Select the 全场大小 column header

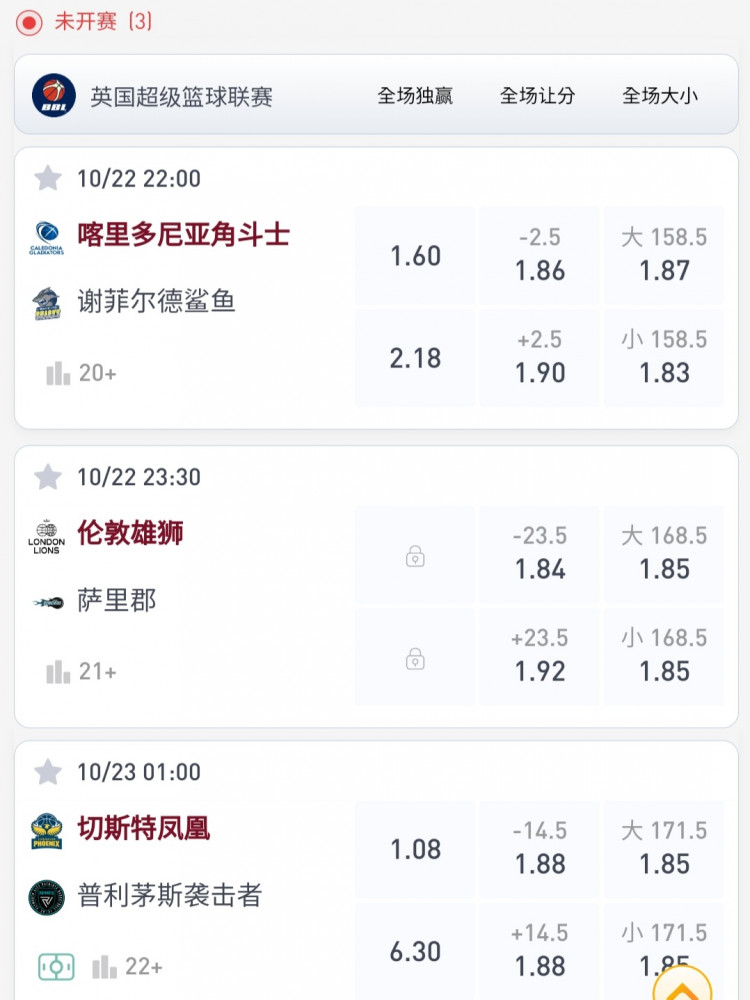660,96
